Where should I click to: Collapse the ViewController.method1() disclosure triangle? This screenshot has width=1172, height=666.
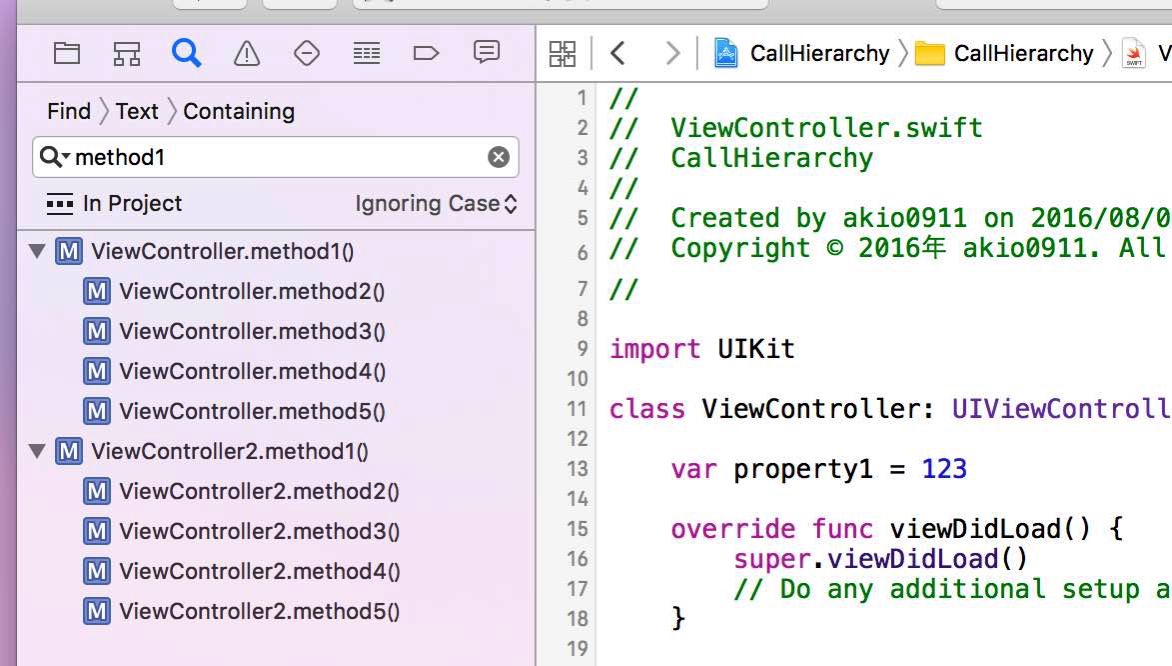point(37,251)
